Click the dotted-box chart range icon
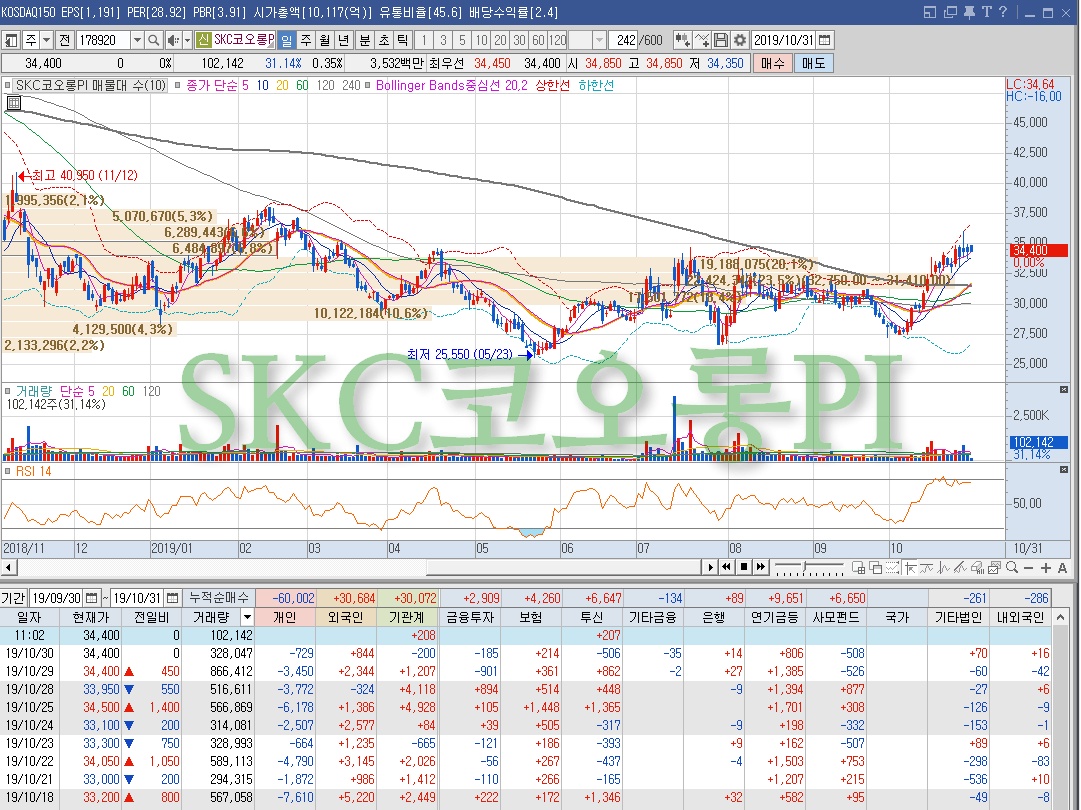 893,567
